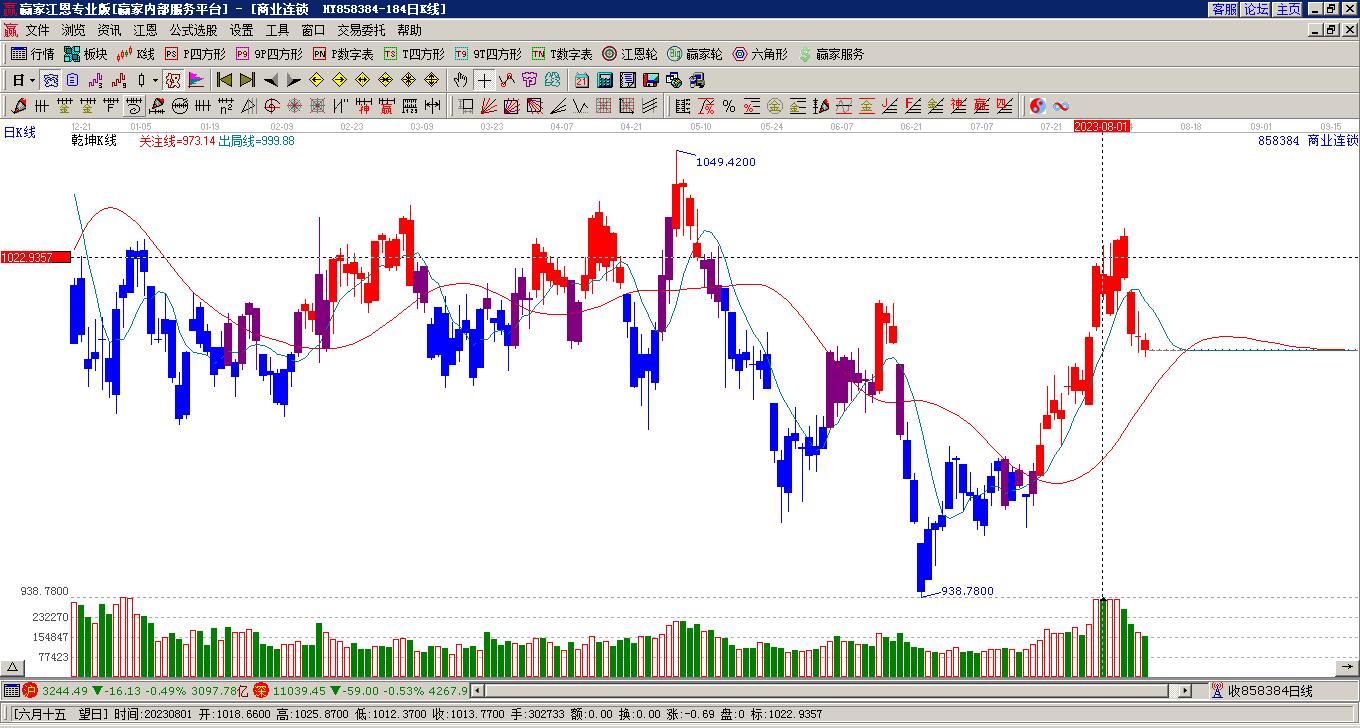This screenshot has height=728, width=1360.
Task: Click the 论坛 forum button
Action: click(1256, 9)
